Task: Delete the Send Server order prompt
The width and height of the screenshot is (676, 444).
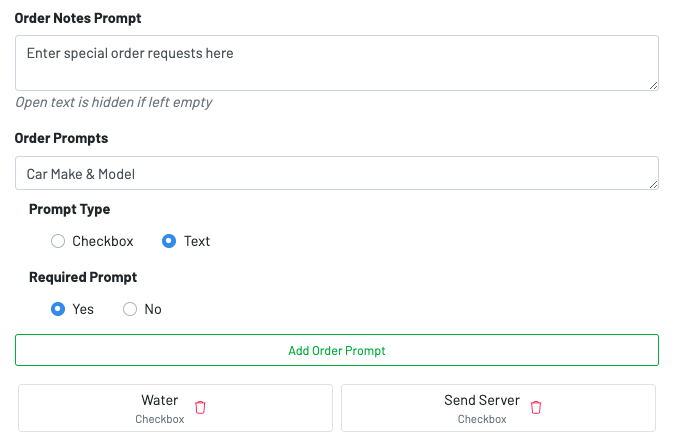Action: point(536,407)
